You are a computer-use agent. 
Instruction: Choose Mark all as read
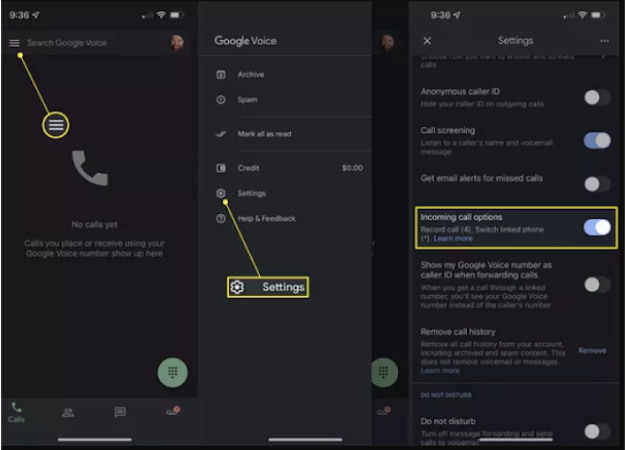click(264, 134)
